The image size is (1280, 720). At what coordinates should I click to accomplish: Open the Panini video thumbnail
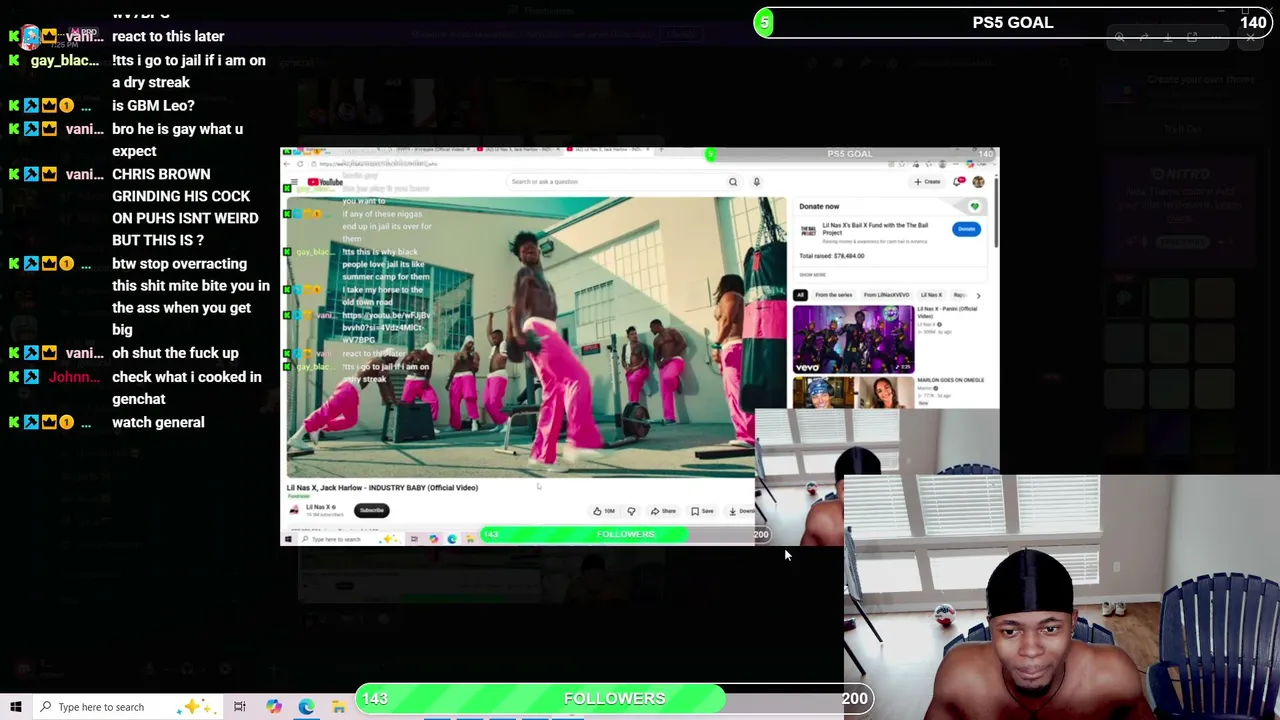coord(853,339)
